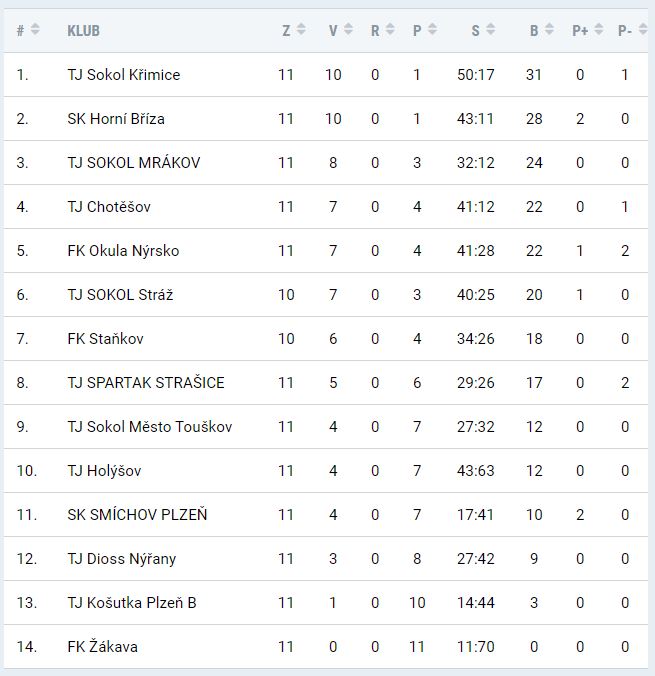Click sort arrows next to B column
The image size is (655, 676).
click(x=549, y=31)
